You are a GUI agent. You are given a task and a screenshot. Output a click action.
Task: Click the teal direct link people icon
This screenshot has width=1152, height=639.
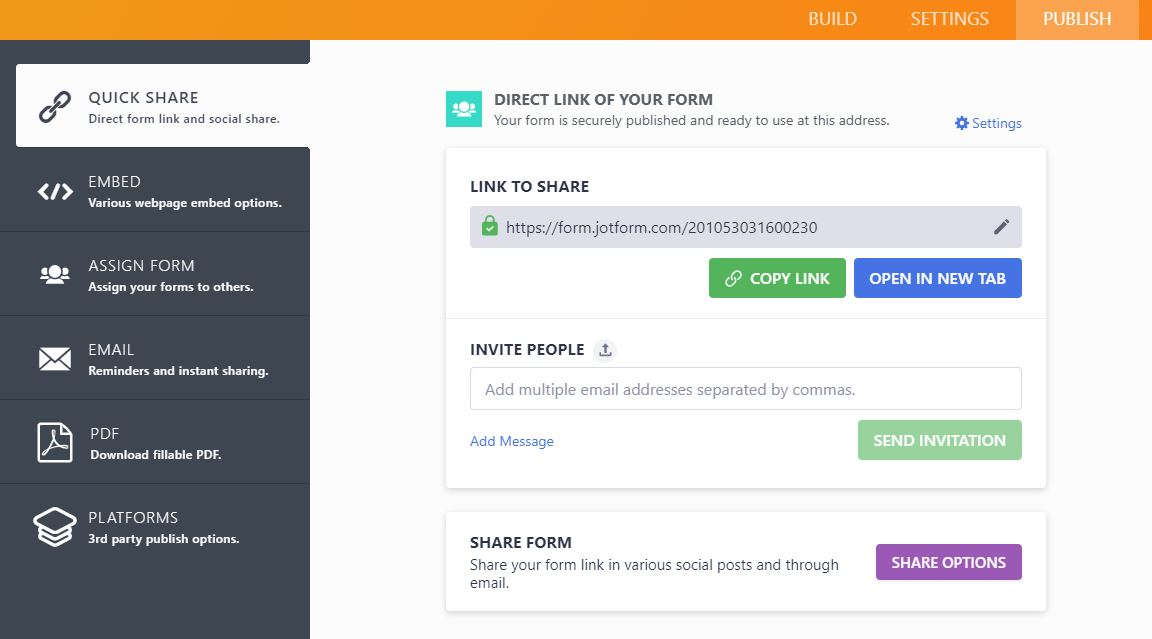click(464, 109)
